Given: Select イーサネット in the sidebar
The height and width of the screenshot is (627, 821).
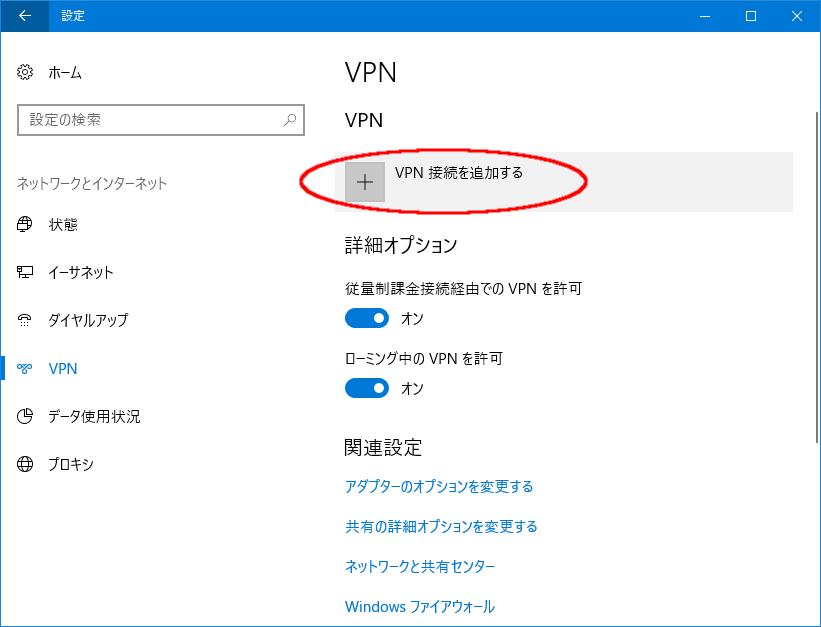Looking at the screenshot, I should coord(81,273).
